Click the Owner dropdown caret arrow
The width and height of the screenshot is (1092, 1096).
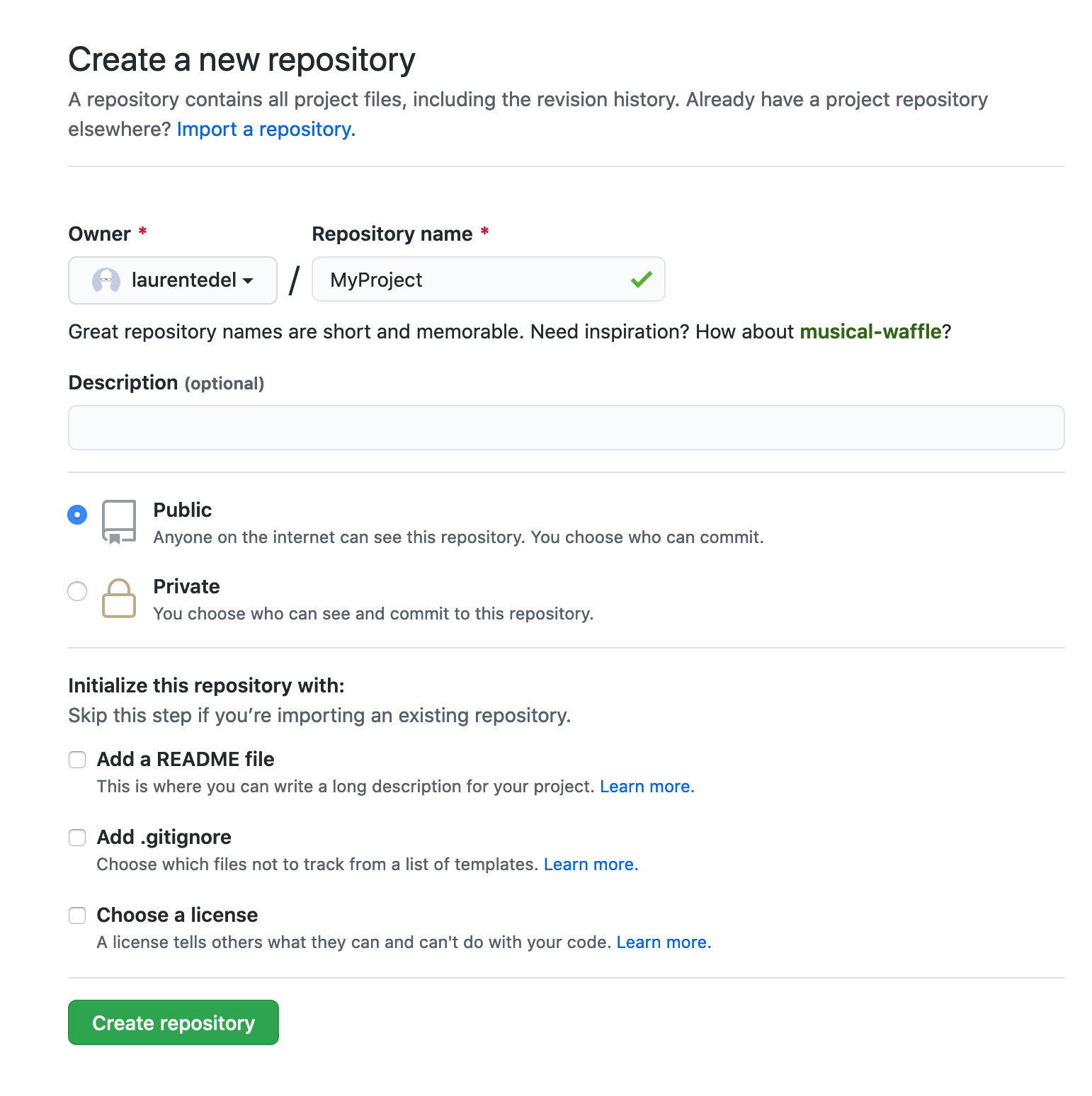tap(247, 281)
